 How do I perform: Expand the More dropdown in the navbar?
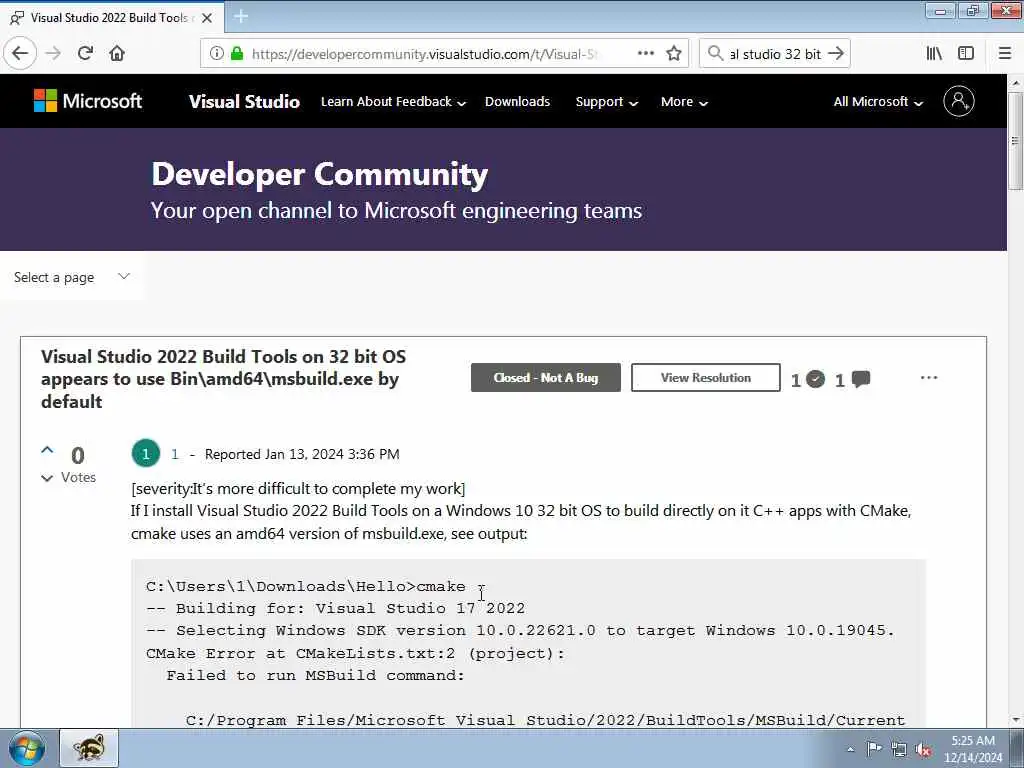tap(684, 102)
